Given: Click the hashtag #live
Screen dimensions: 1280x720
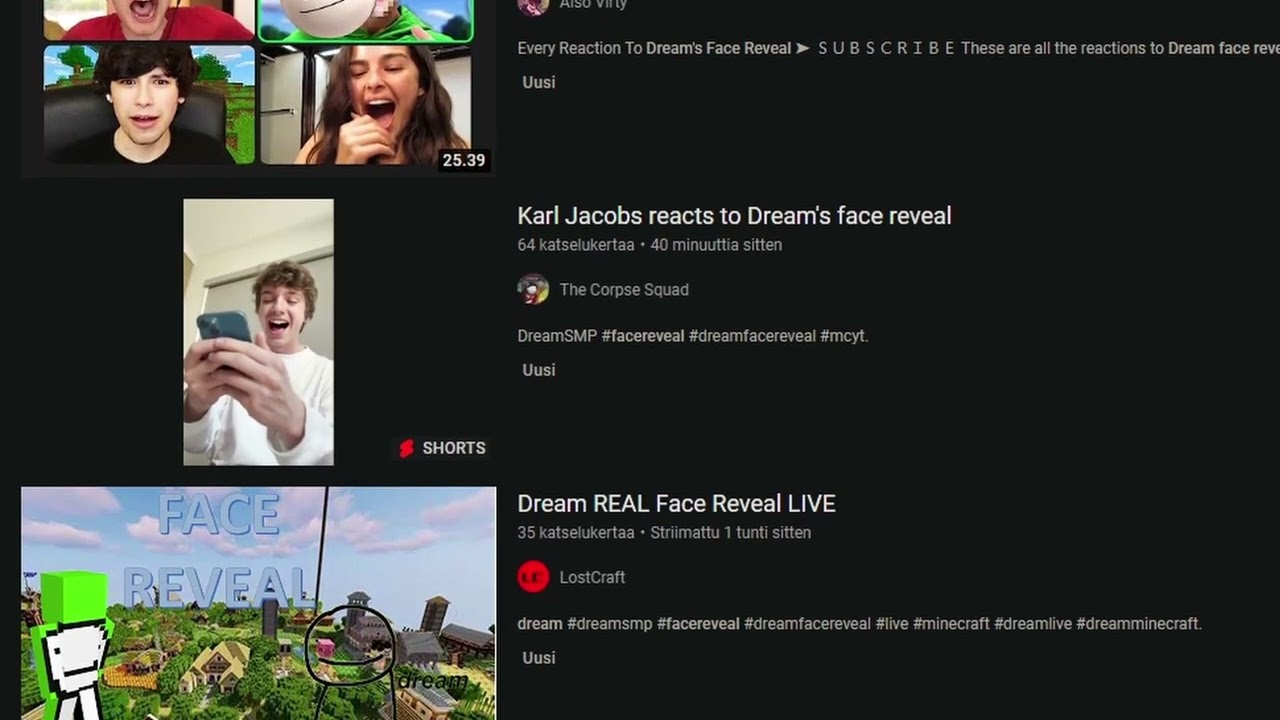Looking at the screenshot, I should [x=892, y=624].
